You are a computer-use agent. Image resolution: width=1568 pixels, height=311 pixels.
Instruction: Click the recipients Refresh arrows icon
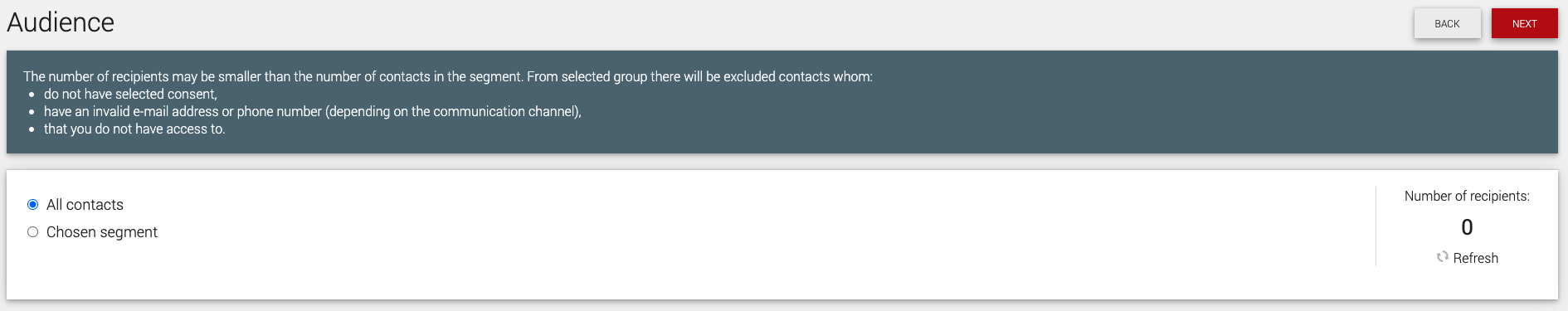[x=1442, y=257]
